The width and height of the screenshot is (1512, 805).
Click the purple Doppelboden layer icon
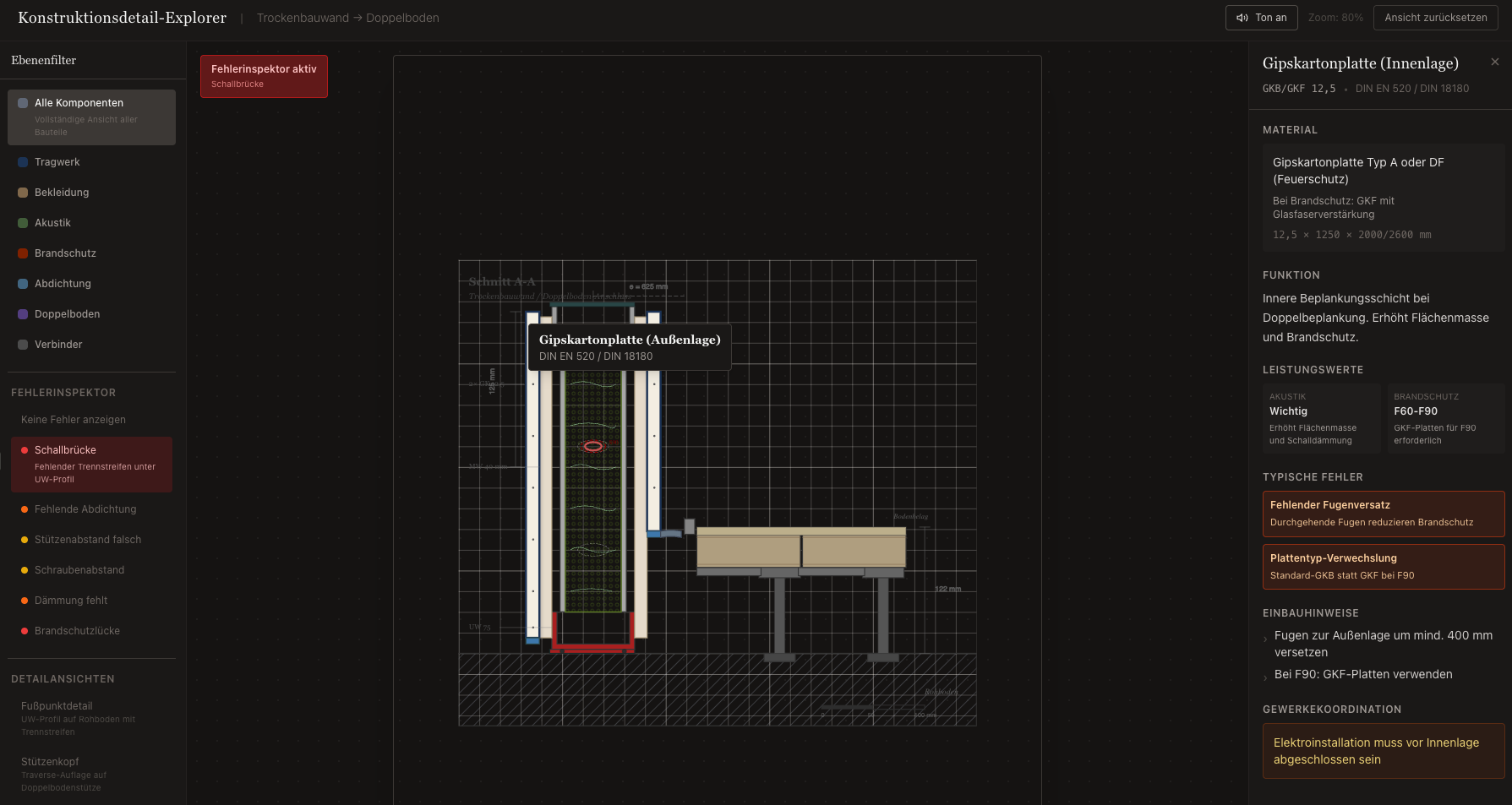pos(23,314)
